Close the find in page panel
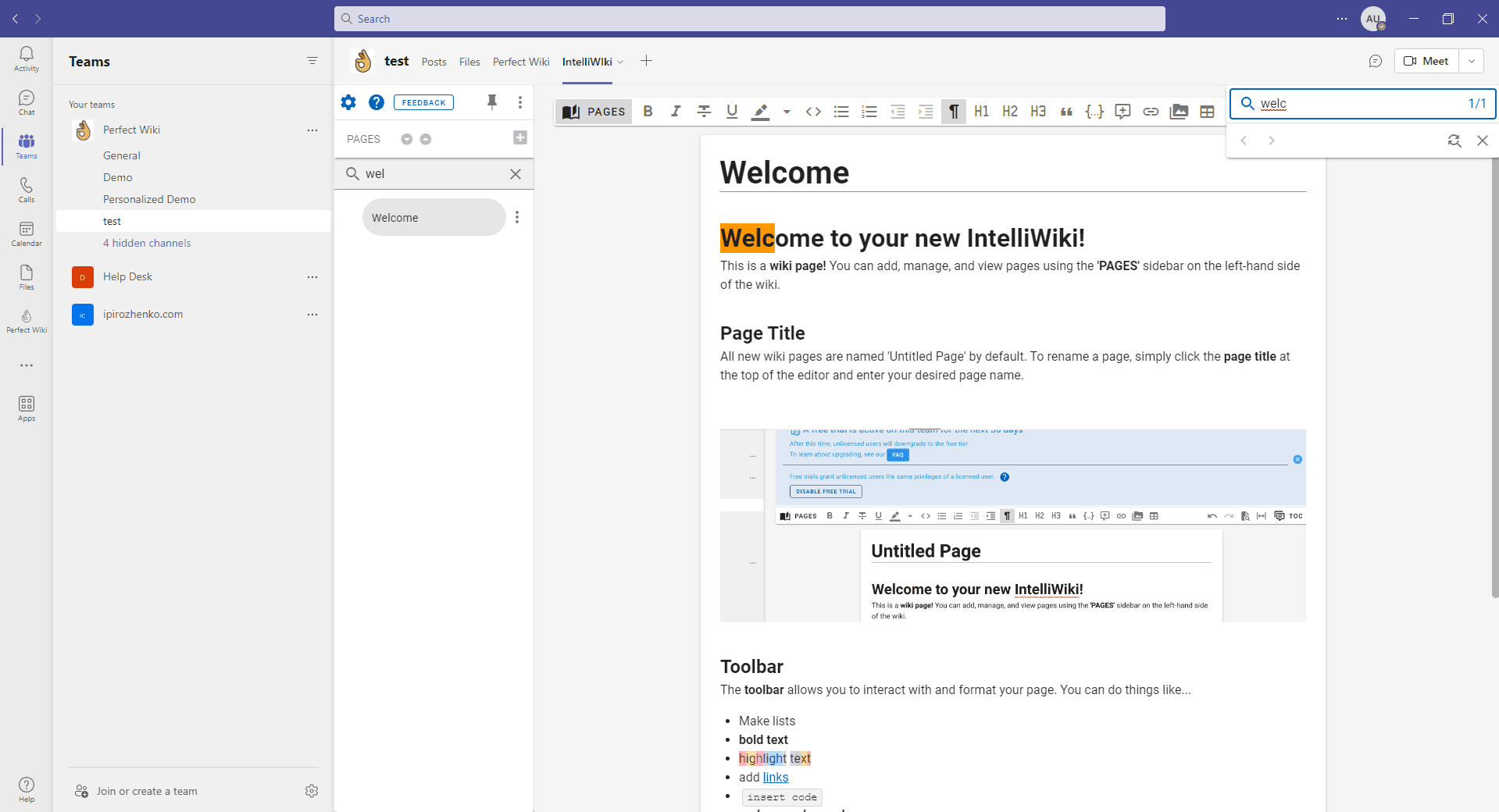Screen dimensions: 1499x812 pos(1483,141)
